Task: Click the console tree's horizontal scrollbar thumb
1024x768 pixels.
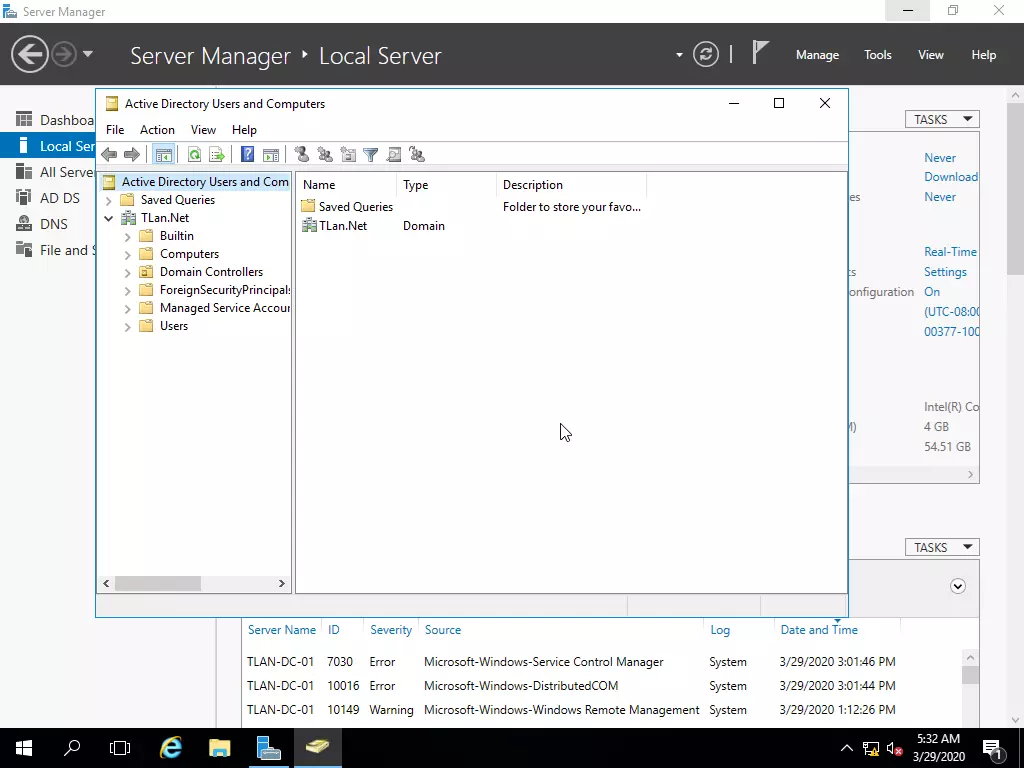Action: [x=158, y=583]
